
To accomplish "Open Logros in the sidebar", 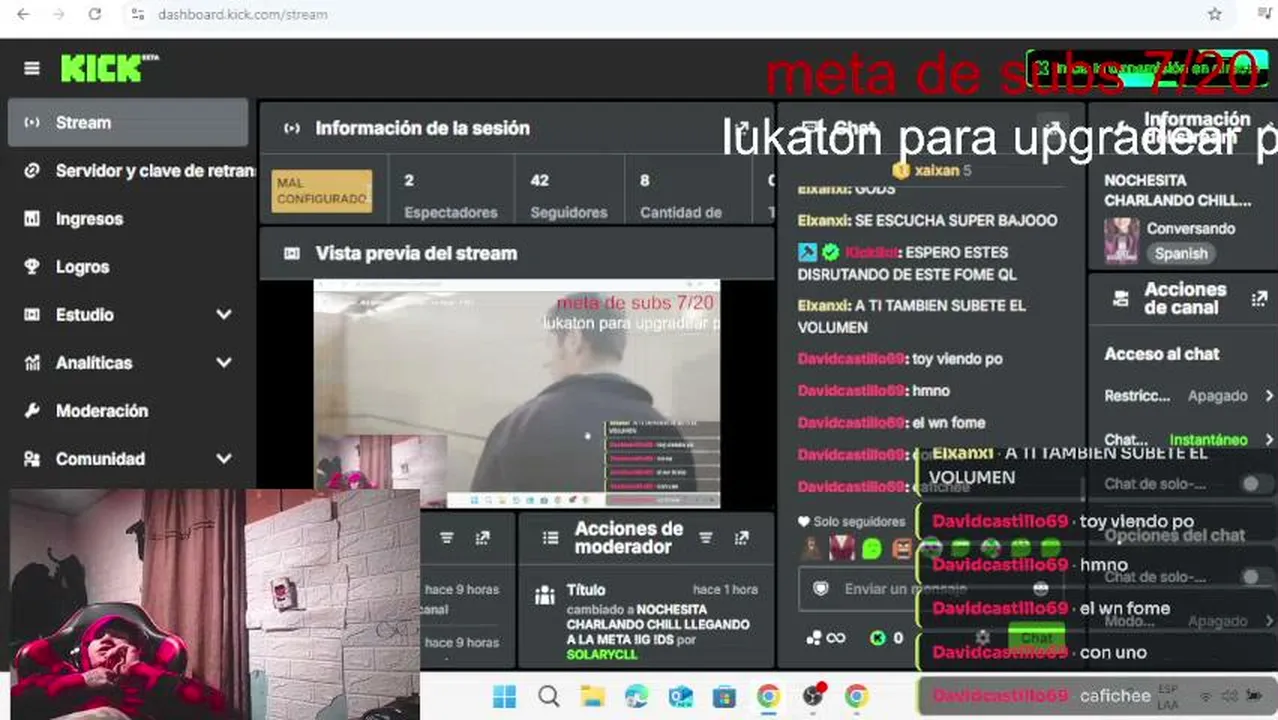I will coord(82,267).
